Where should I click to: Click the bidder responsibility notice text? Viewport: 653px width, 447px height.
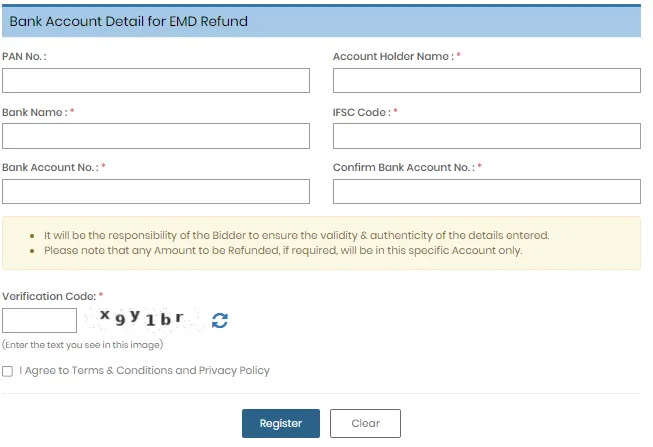tap(296, 235)
